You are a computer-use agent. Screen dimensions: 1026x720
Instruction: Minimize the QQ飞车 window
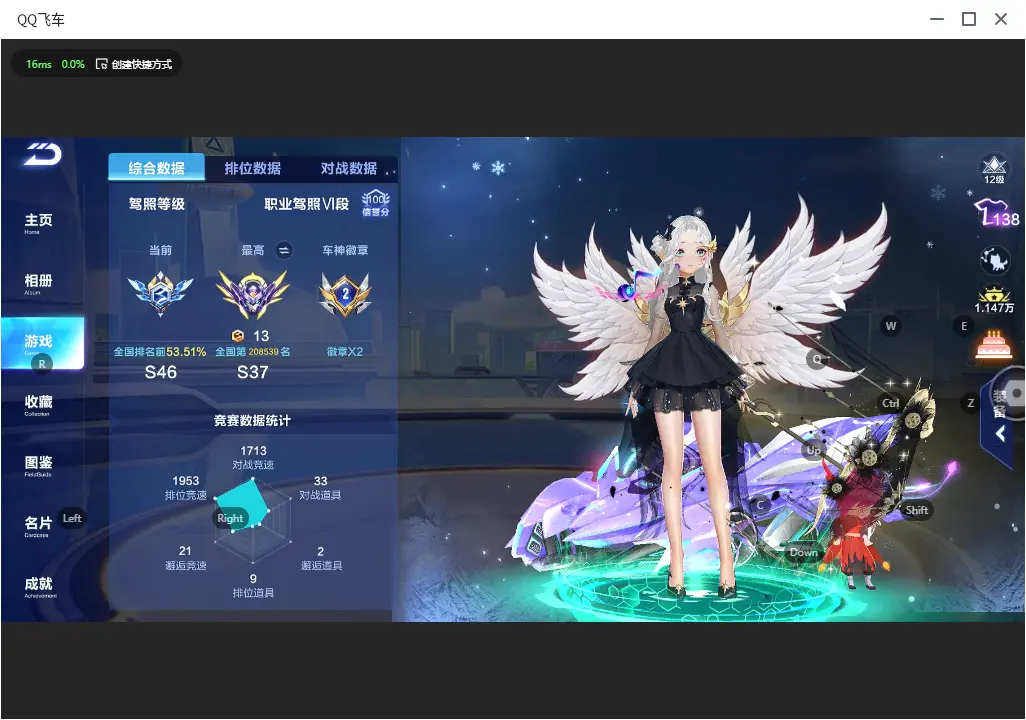[x=937, y=19]
